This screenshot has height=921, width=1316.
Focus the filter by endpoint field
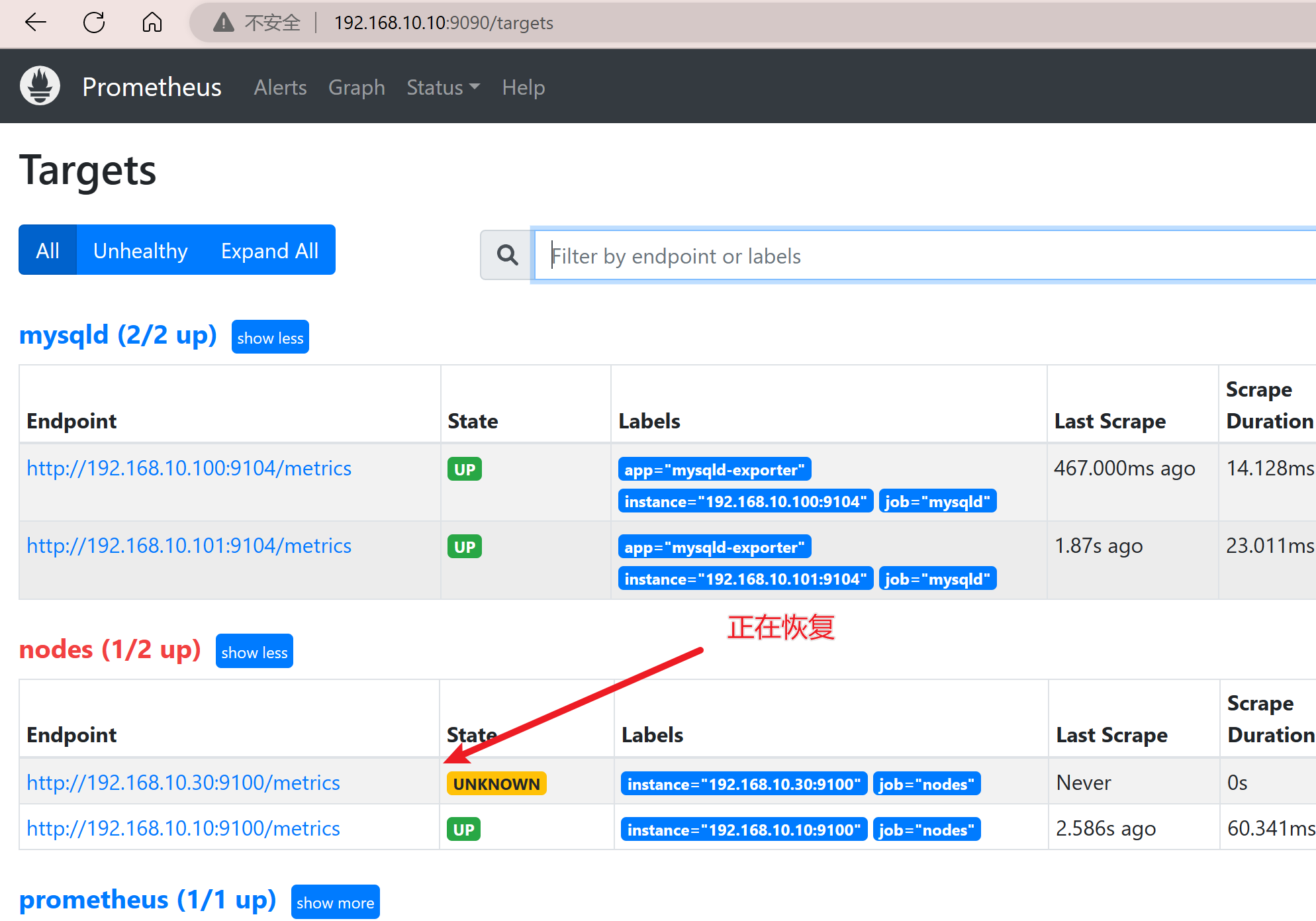[x=925, y=256]
